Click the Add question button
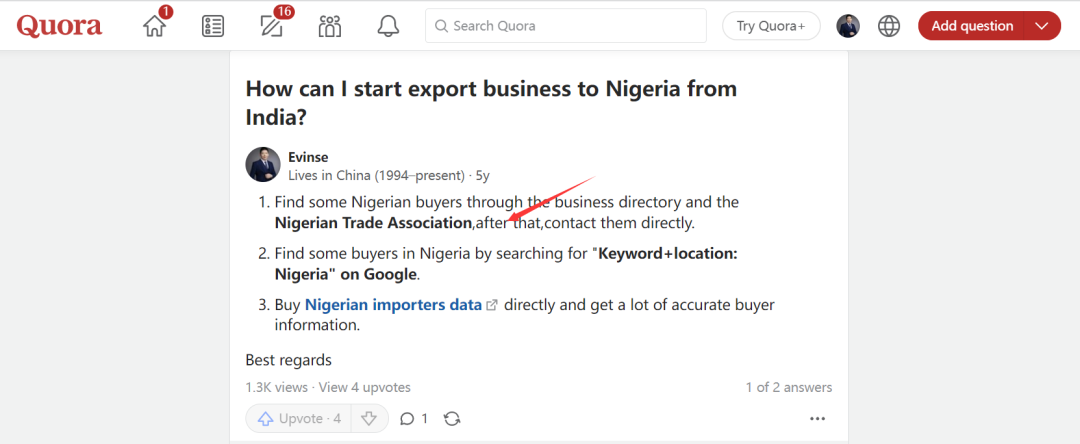This screenshot has width=1080, height=444. coord(972,26)
